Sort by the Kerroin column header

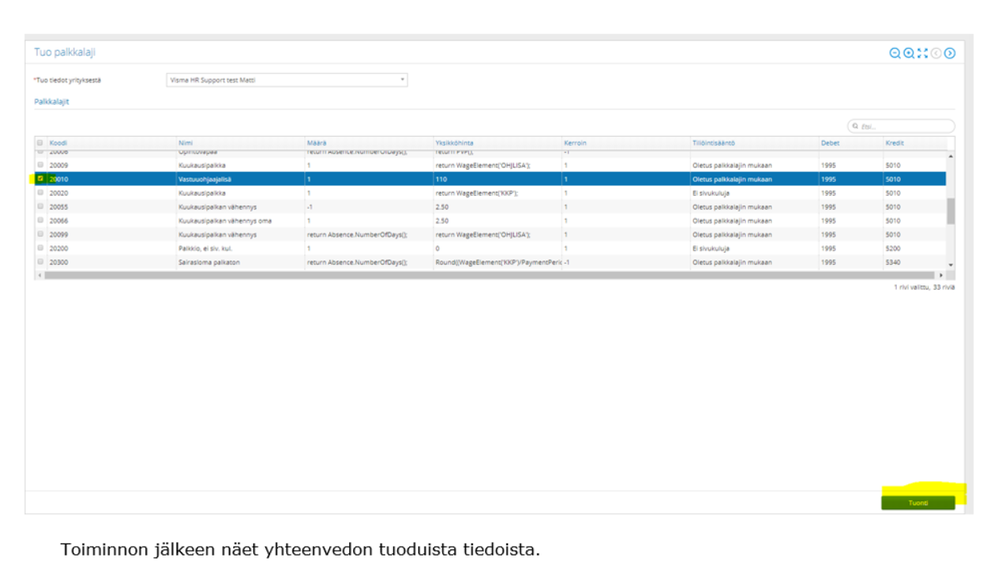point(575,143)
